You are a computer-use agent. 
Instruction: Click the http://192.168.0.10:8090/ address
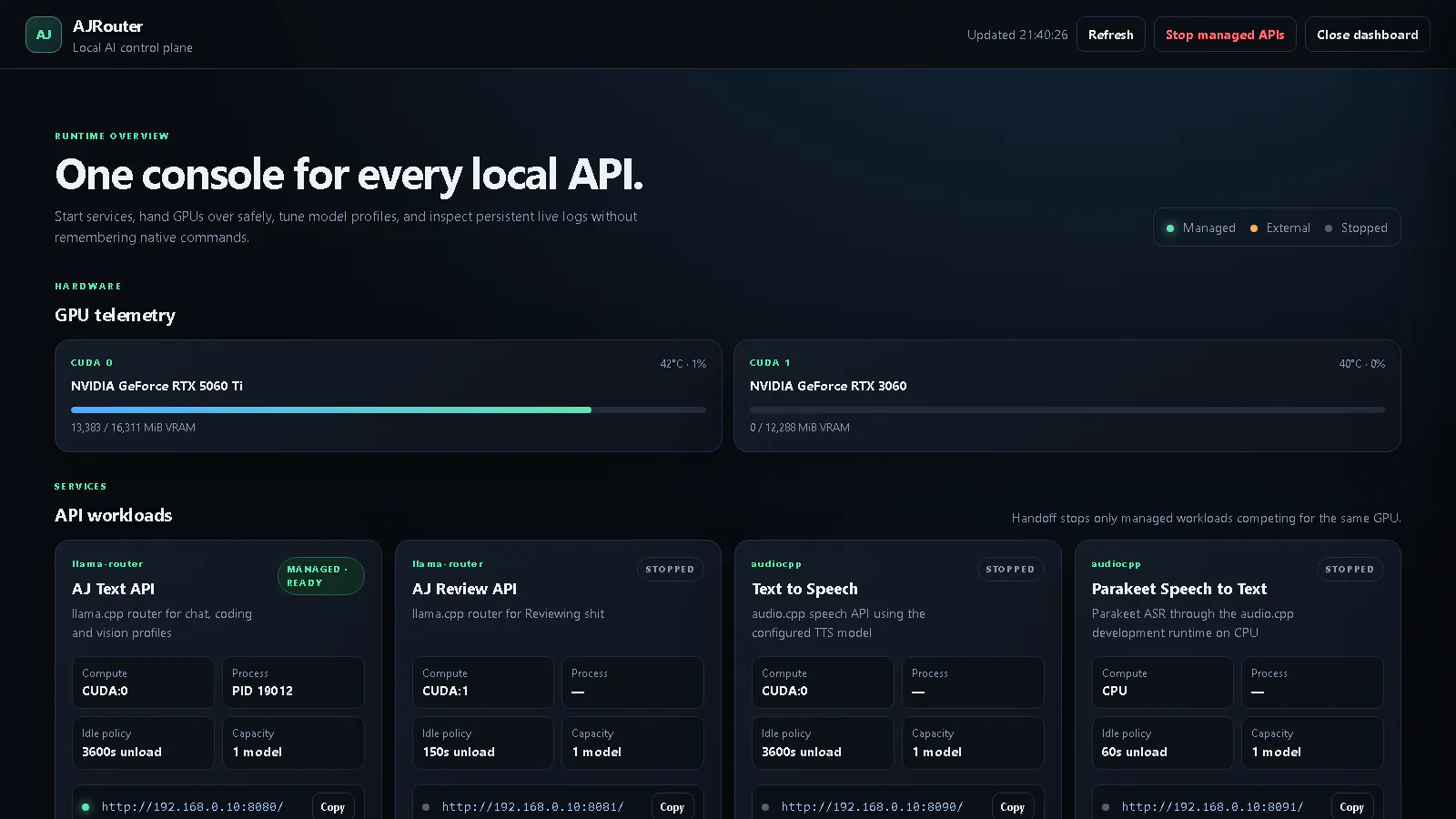pyautogui.click(x=873, y=807)
